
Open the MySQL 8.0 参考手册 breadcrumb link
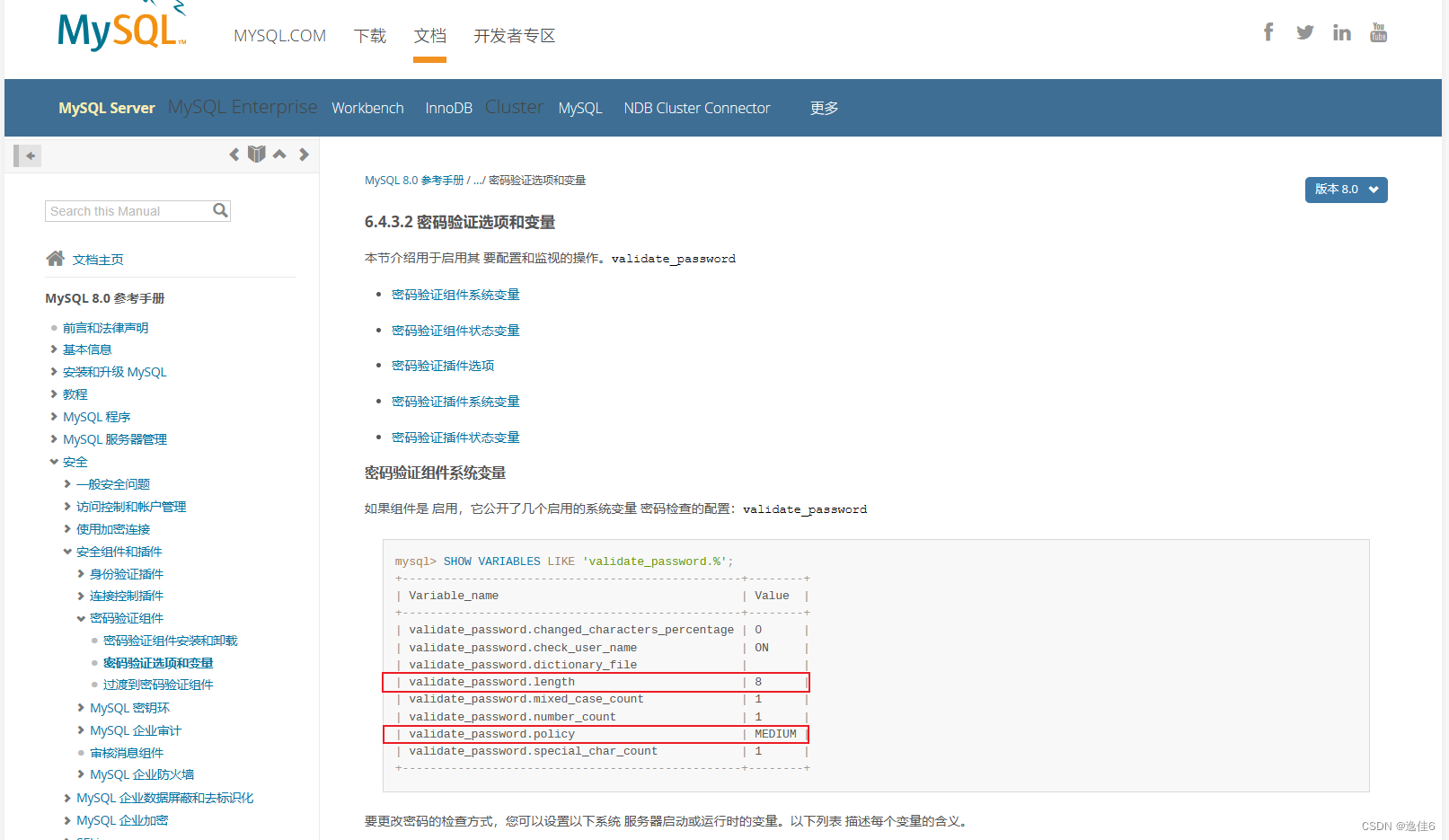[414, 181]
